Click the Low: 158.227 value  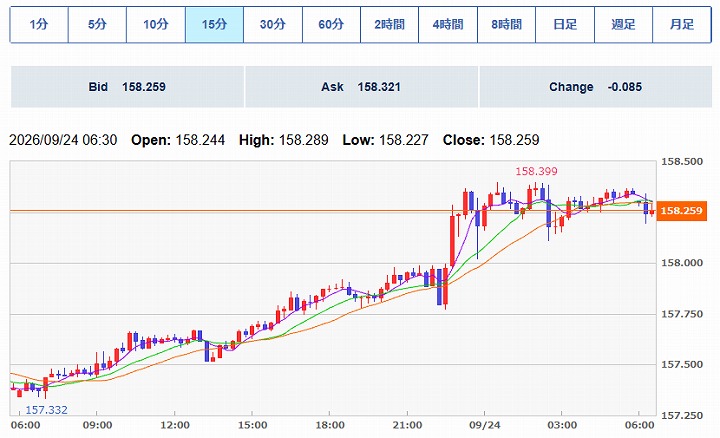click(x=386, y=140)
